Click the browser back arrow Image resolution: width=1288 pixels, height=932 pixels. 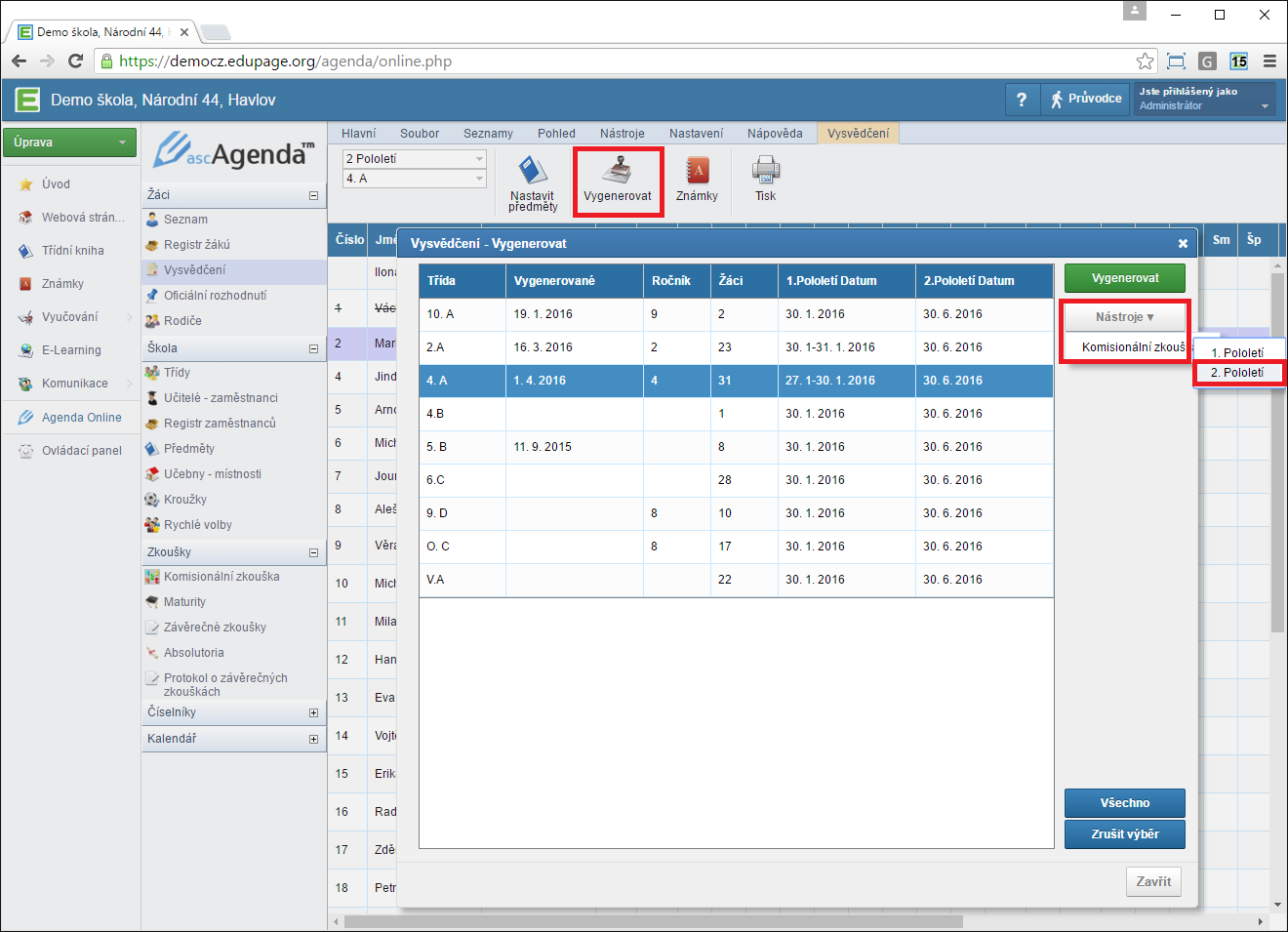[19, 61]
